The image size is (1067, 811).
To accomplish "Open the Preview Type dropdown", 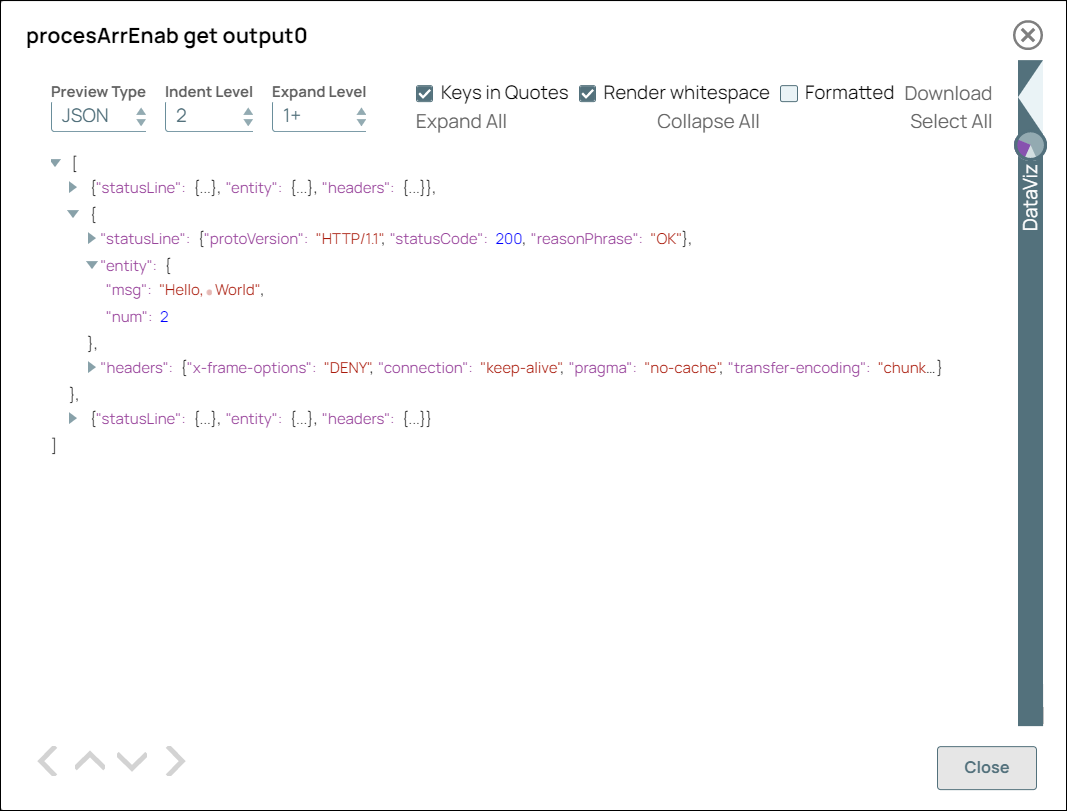I will point(98,116).
